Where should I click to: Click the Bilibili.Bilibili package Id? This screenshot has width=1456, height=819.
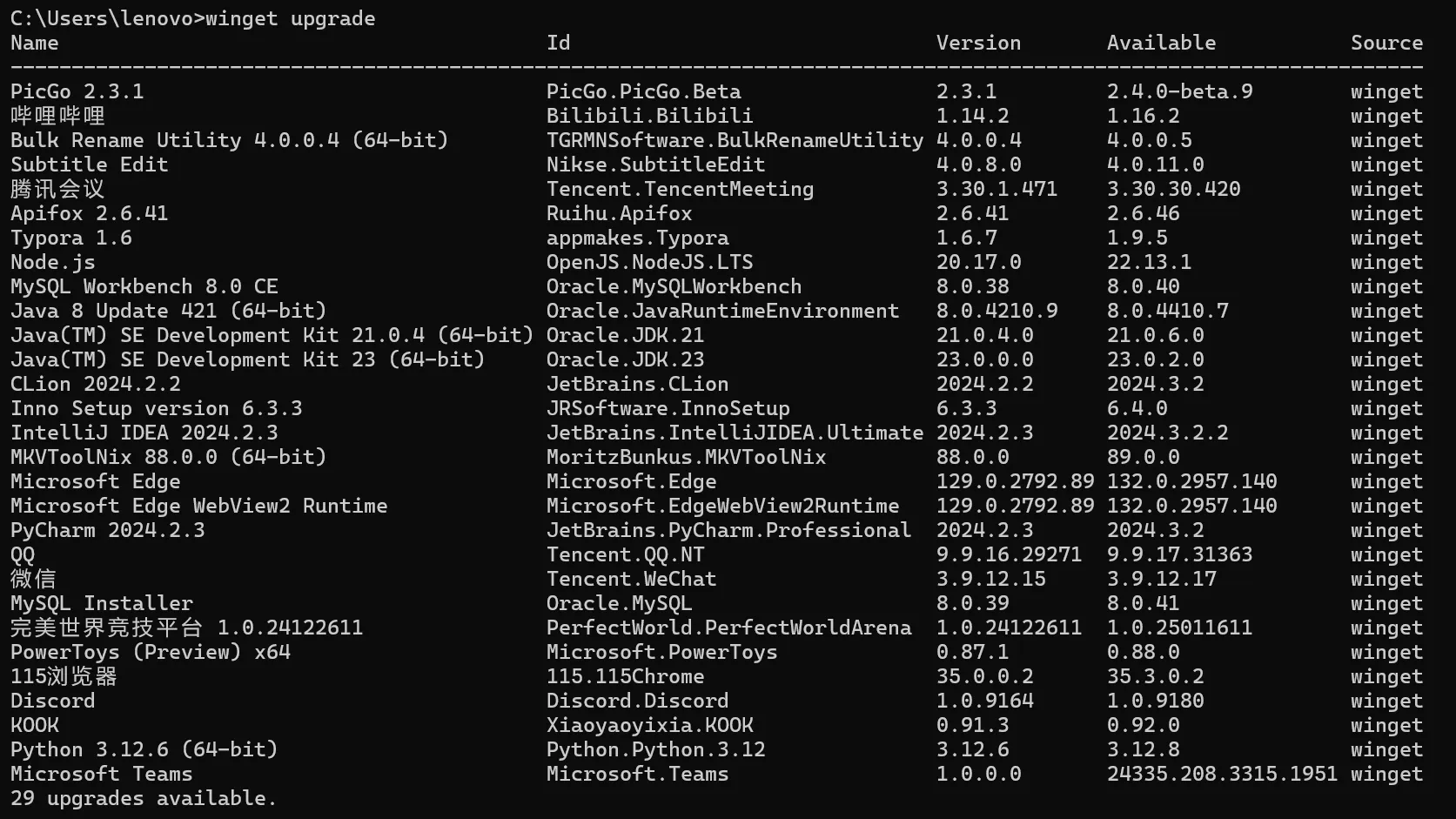[649, 116]
